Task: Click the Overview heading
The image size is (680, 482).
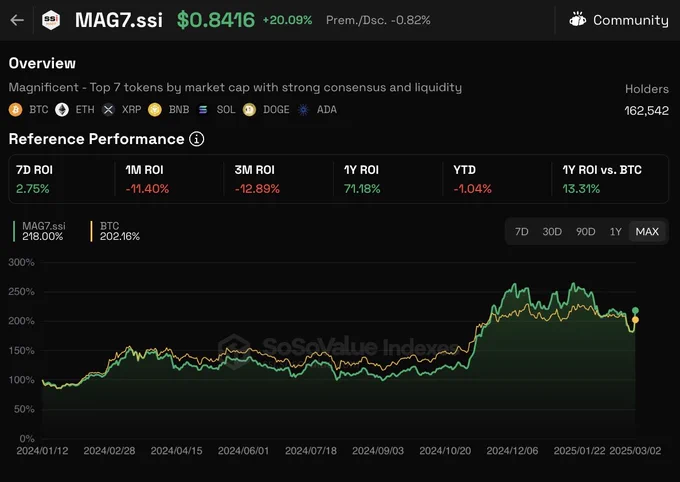Action: pos(42,63)
